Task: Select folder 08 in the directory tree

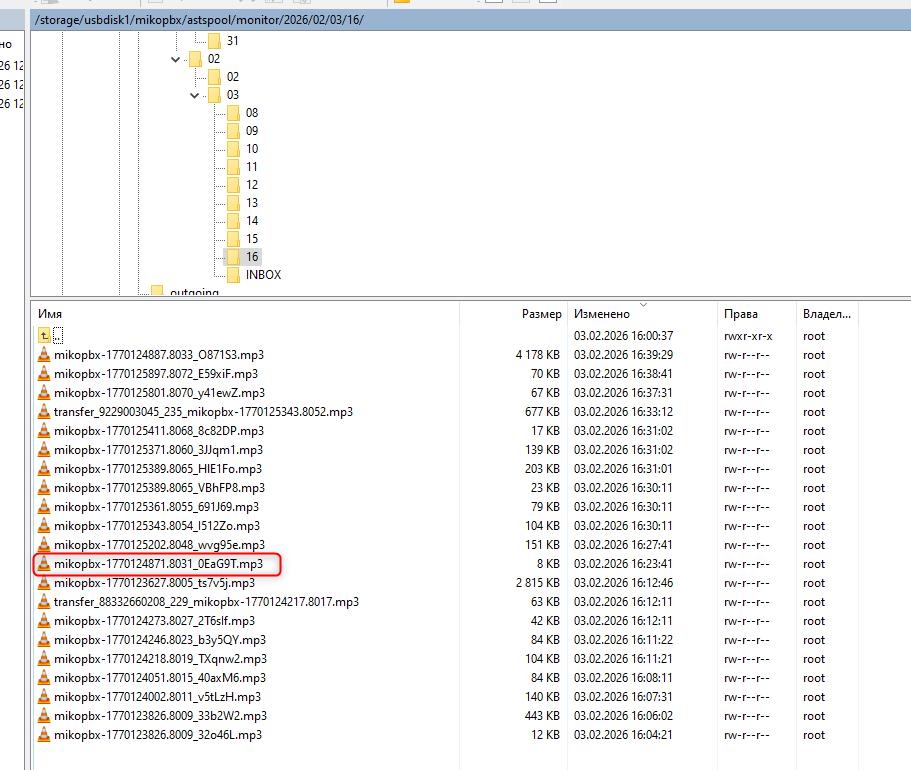Action: (251, 113)
